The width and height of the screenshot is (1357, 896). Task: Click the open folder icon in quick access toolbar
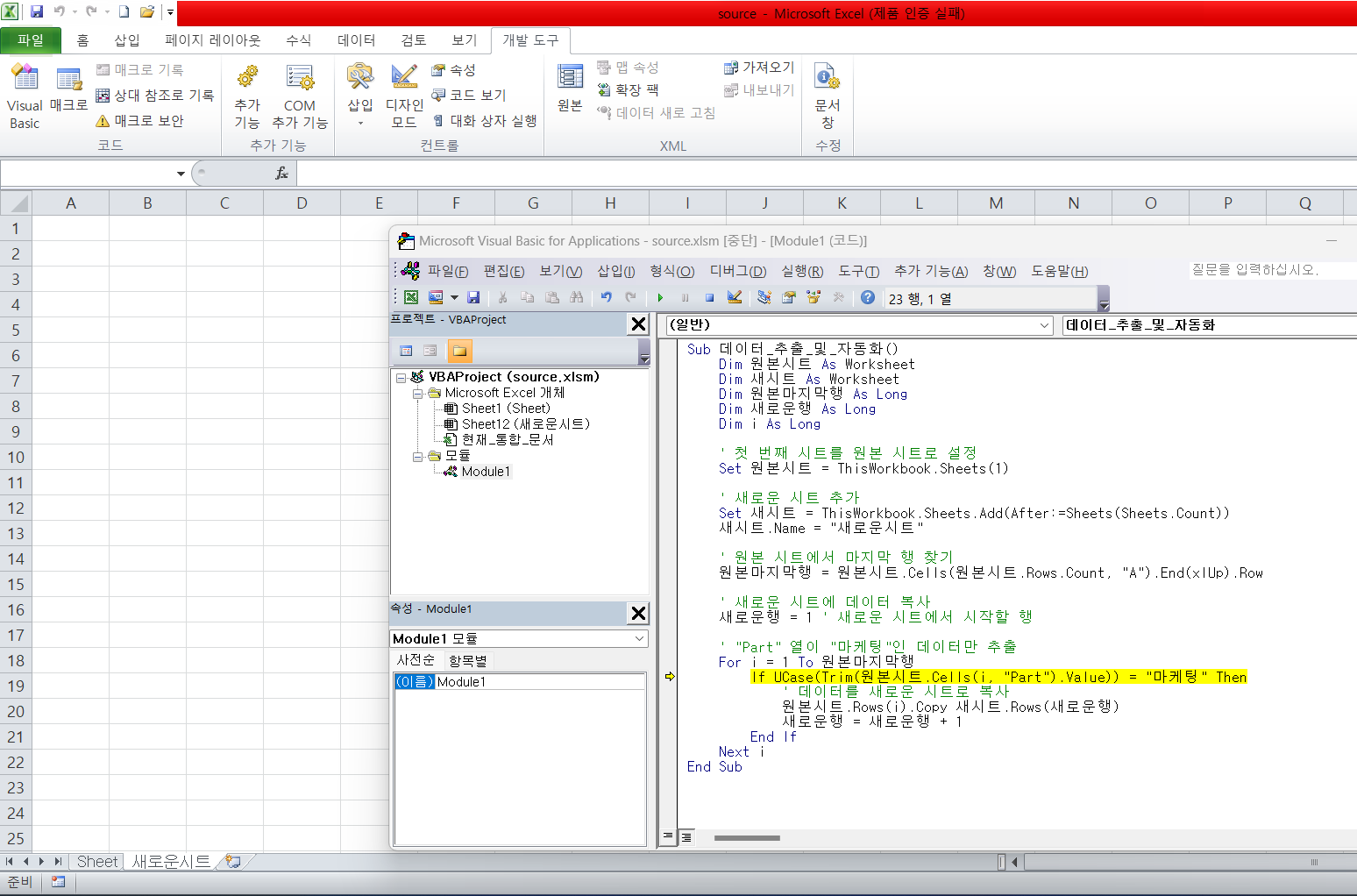click(147, 12)
